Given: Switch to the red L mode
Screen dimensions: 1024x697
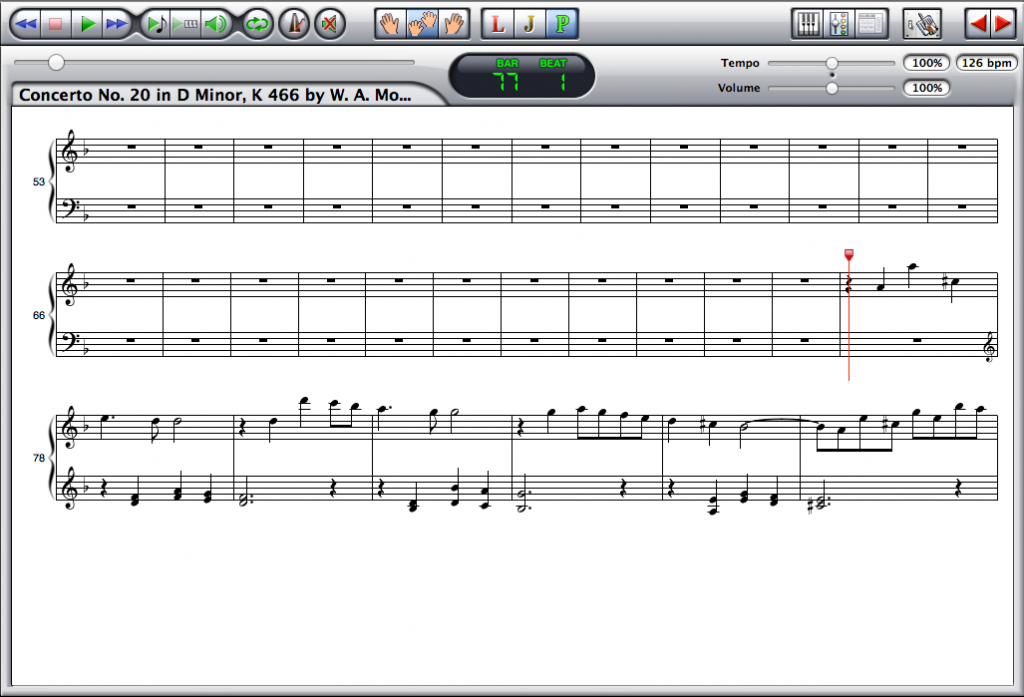Looking at the screenshot, I should point(498,24).
